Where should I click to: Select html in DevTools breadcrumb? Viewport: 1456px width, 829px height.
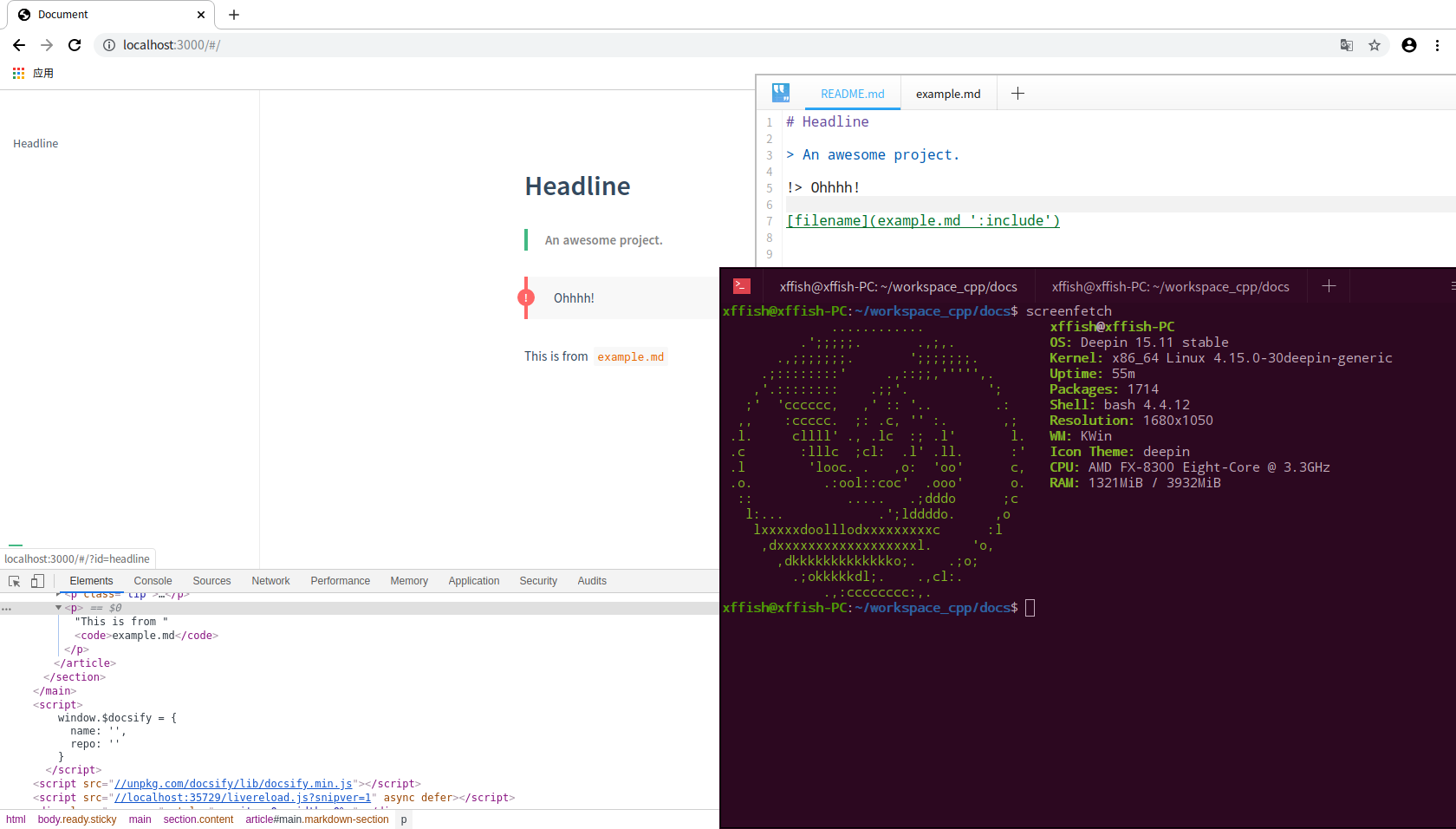pyautogui.click(x=16, y=819)
